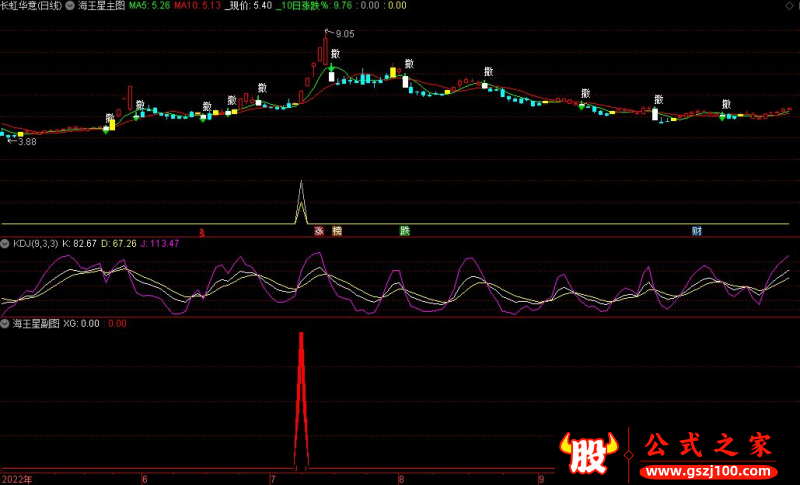Viewport: 800px width, 485px height.
Task: Expand the dropdown arrow beside 海王星主图
Action: click(70, 6)
